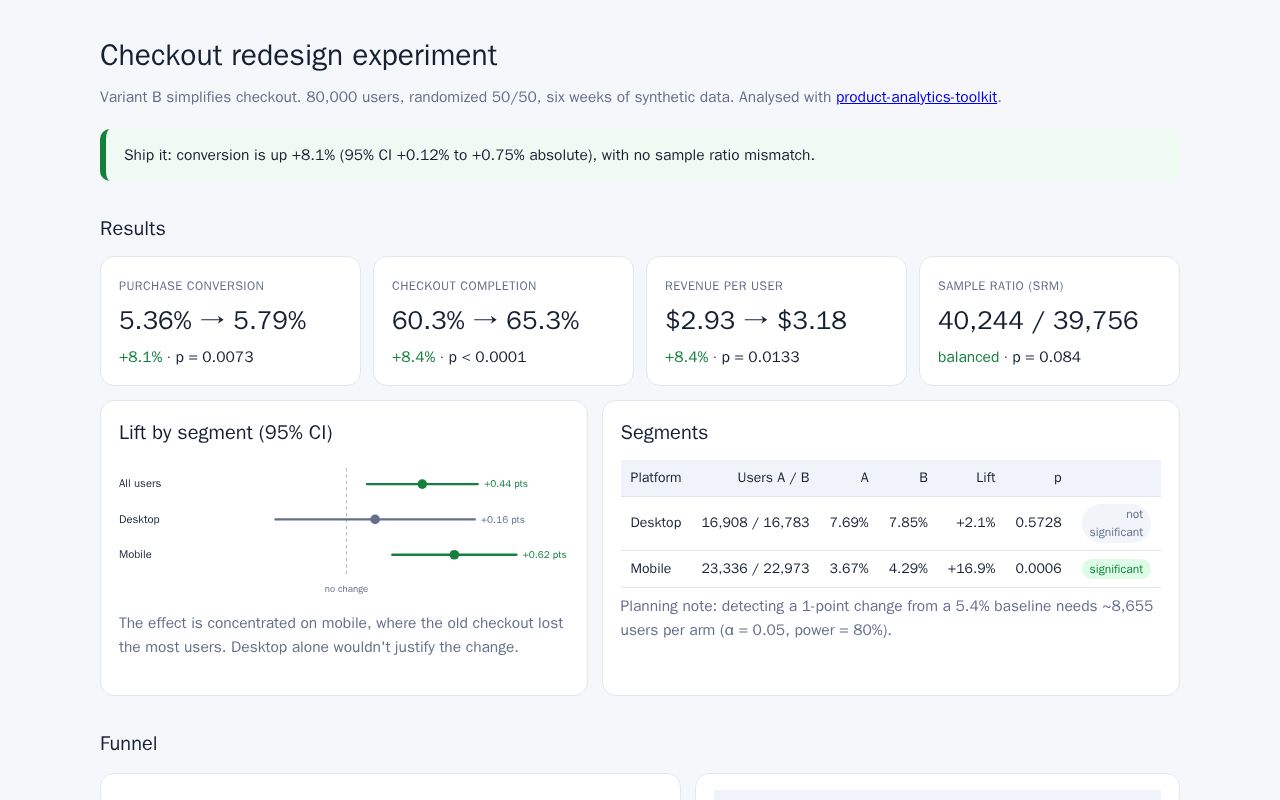Screen dimensions: 1280x800
Task: Click the Desktop users cell 16,908 / 16,783
Action: [x=756, y=523]
